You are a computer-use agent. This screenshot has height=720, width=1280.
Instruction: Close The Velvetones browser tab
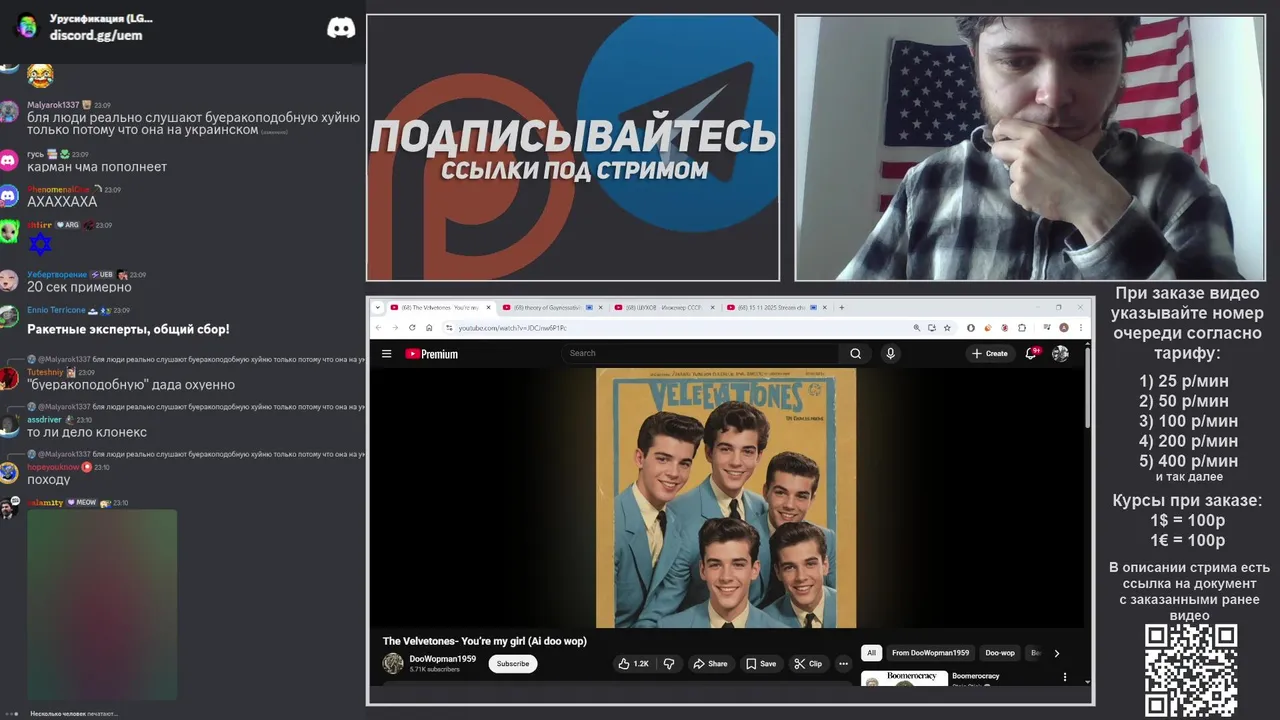pos(488,308)
